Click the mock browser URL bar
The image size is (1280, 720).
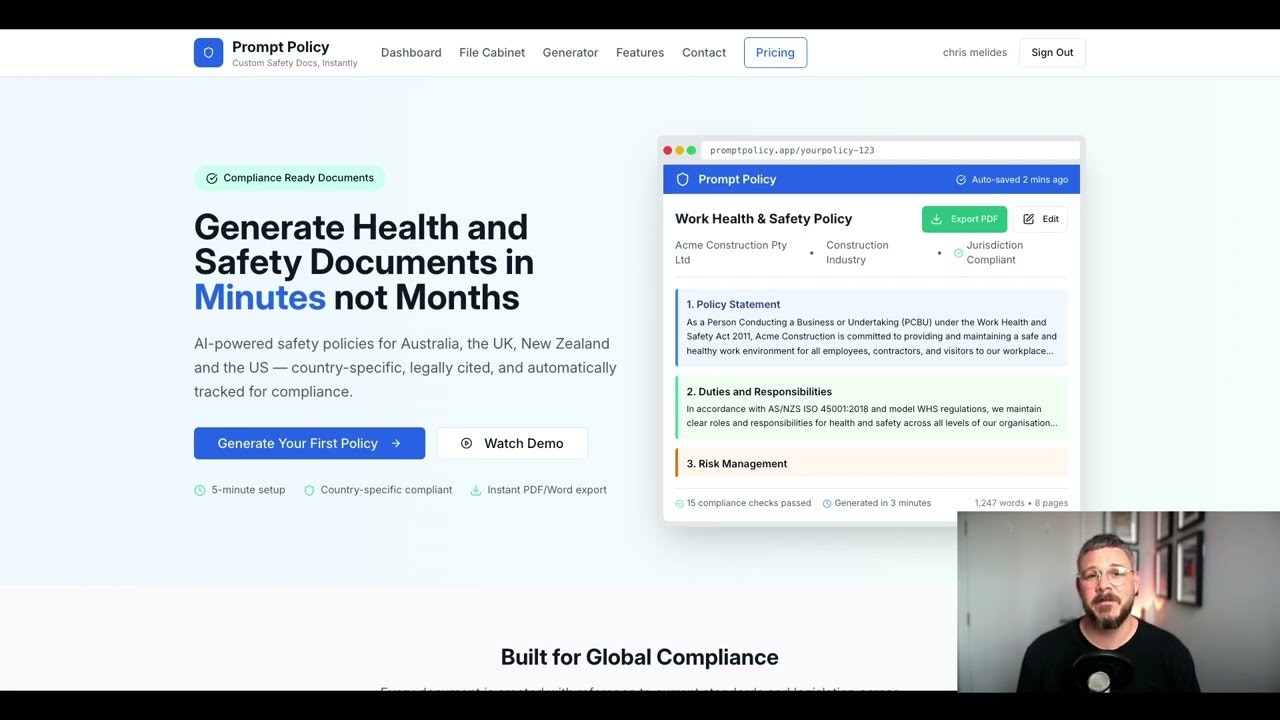click(x=890, y=150)
